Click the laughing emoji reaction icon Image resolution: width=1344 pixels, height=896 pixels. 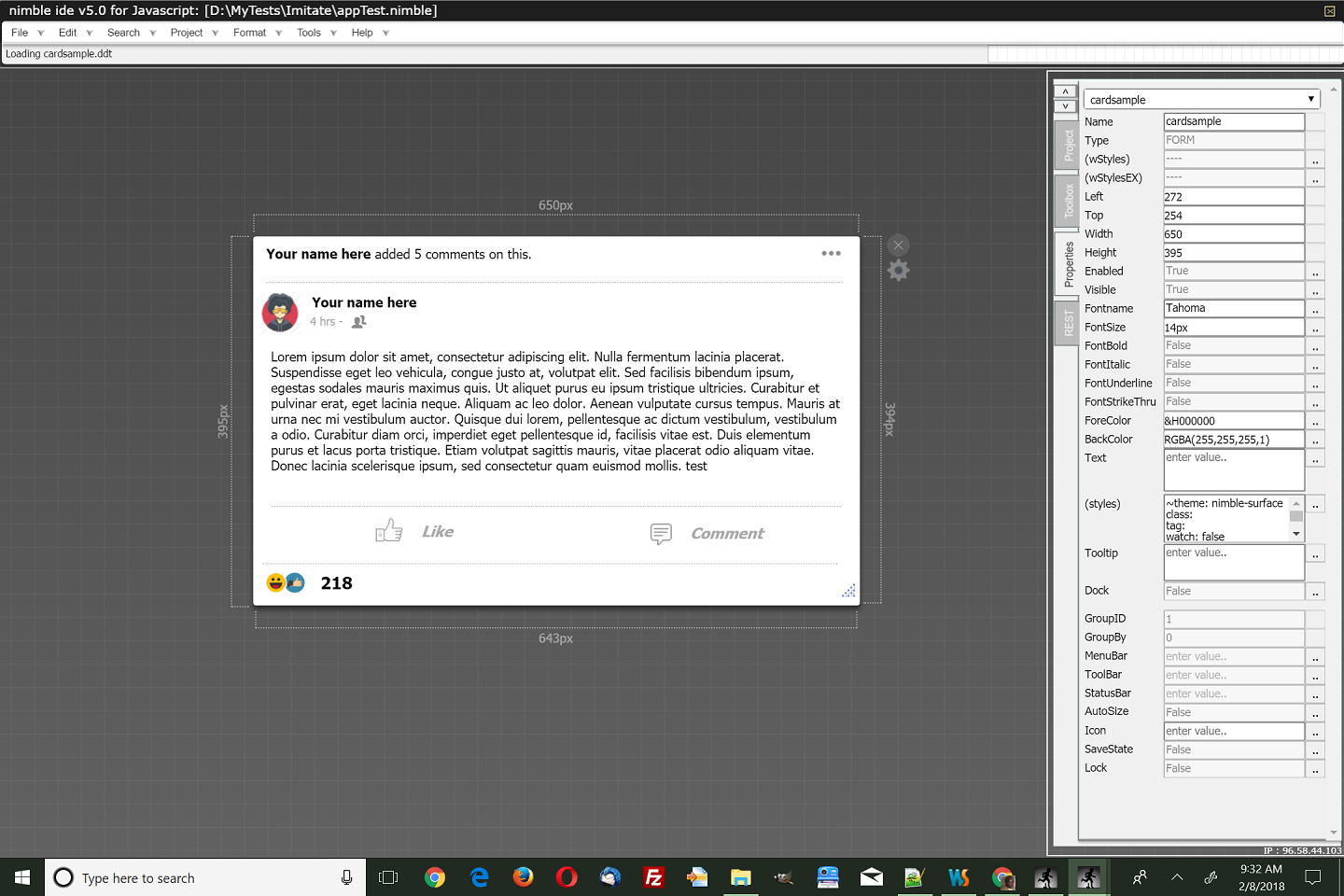[x=275, y=582]
